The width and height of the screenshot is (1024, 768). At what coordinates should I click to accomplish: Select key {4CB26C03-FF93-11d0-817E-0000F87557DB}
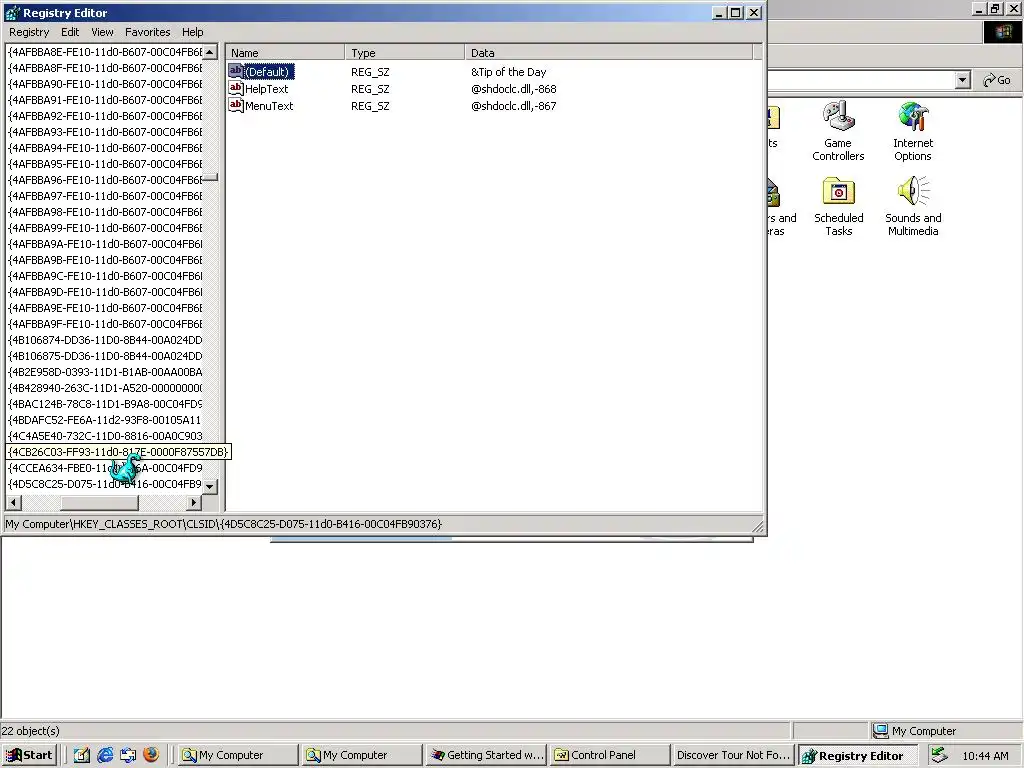pos(118,452)
